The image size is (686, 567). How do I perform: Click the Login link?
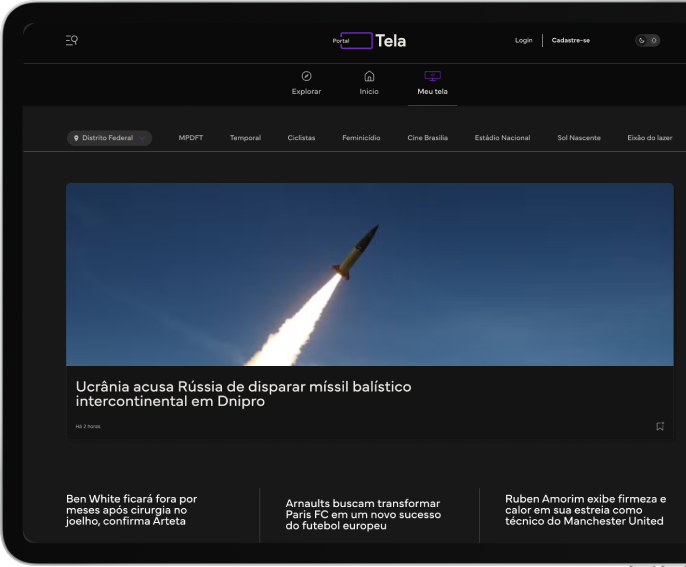pyautogui.click(x=523, y=40)
